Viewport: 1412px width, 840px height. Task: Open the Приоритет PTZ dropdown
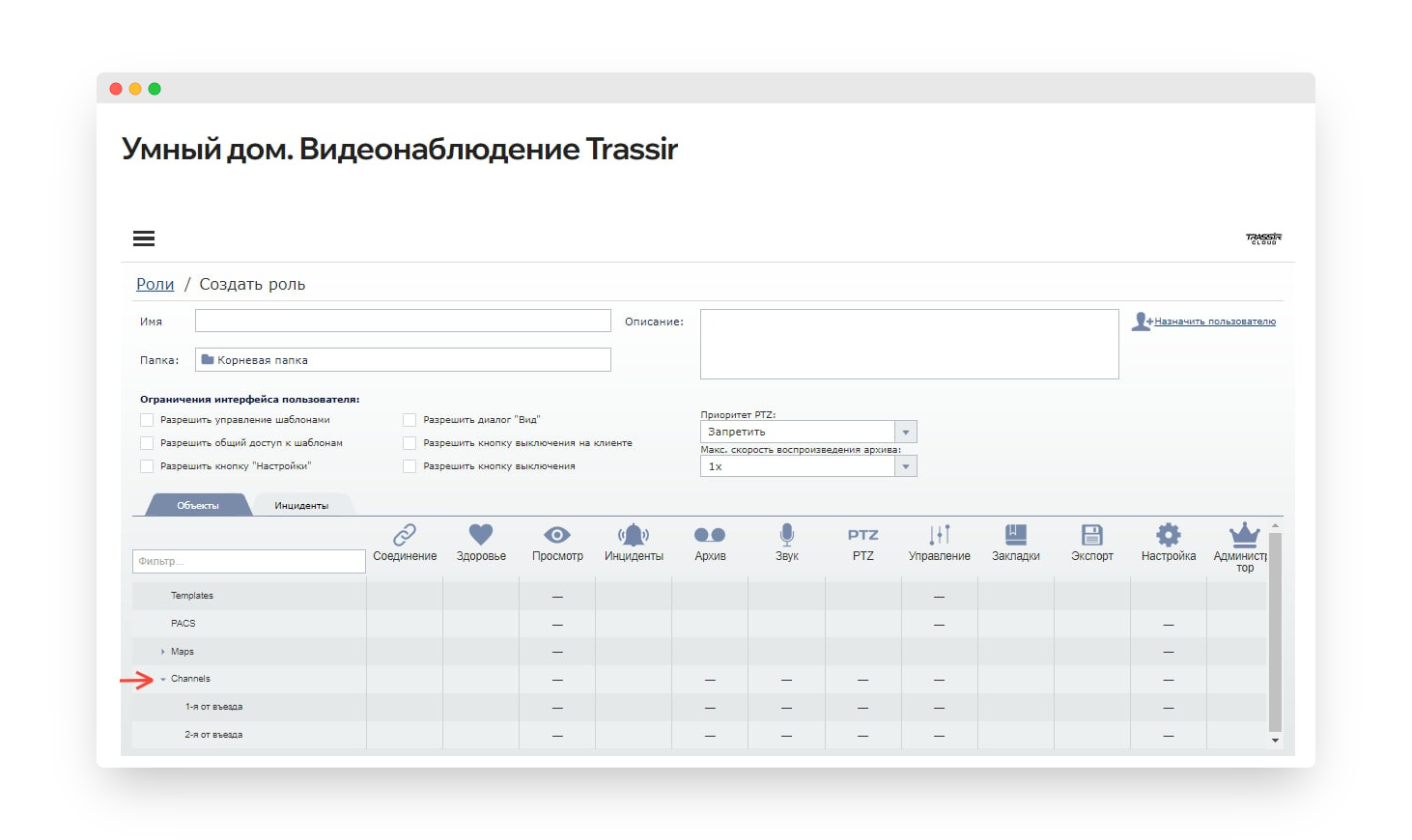pos(808,432)
